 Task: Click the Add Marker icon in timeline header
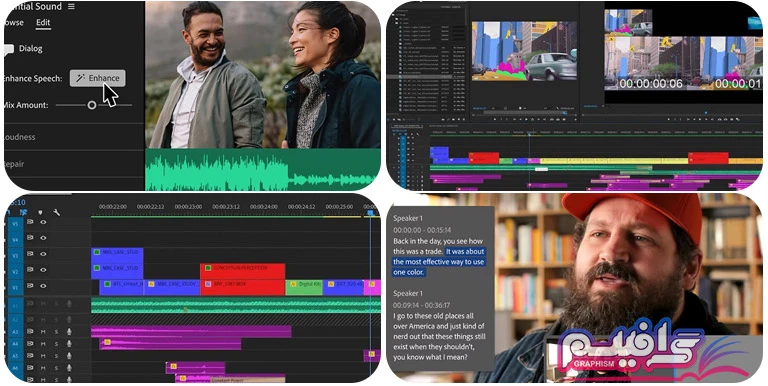[x=40, y=212]
